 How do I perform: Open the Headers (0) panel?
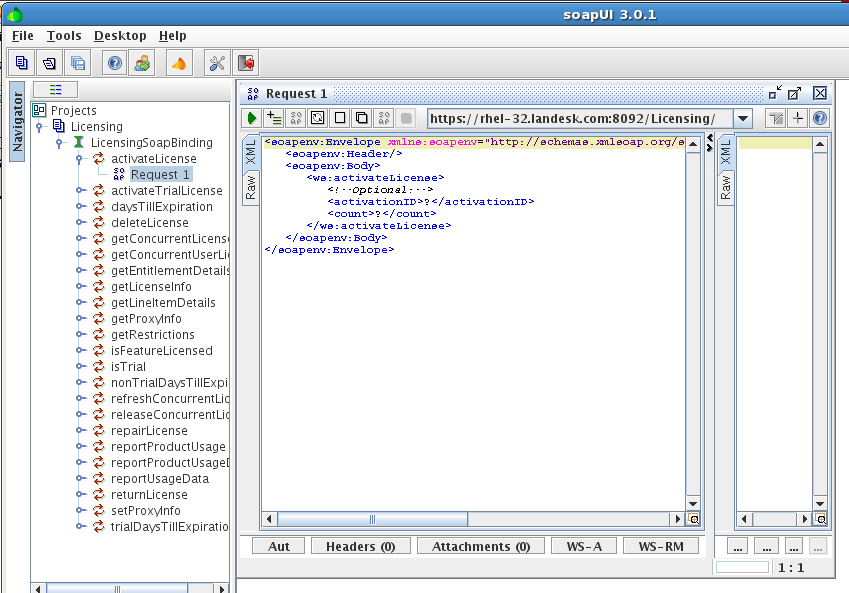pos(361,546)
